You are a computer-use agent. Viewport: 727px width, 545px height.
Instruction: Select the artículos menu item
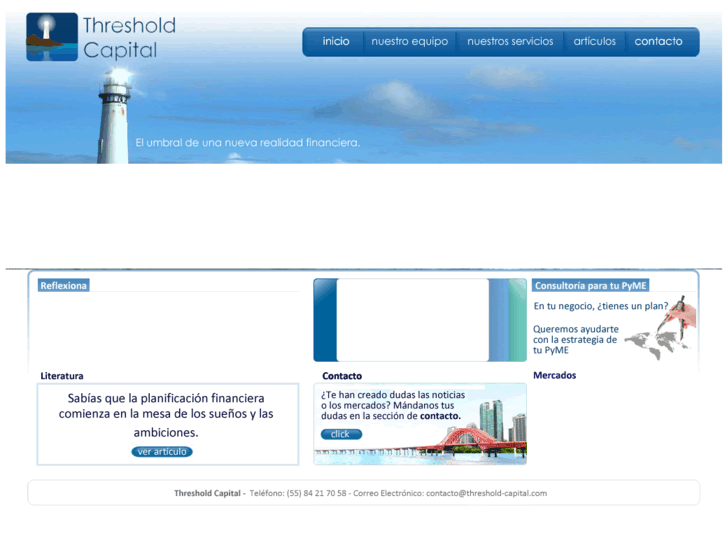pos(594,41)
